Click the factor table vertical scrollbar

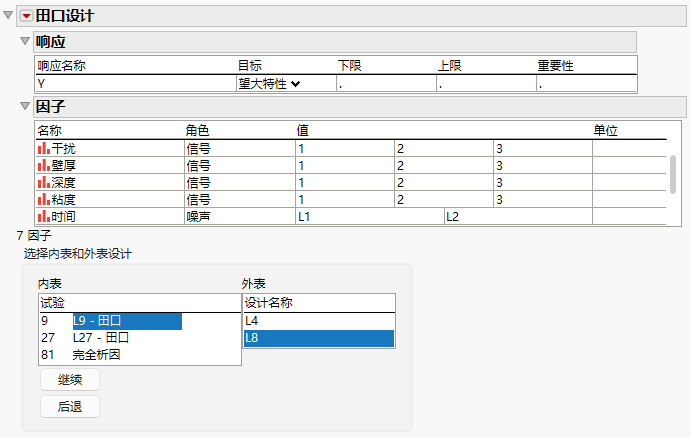(x=673, y=174)
